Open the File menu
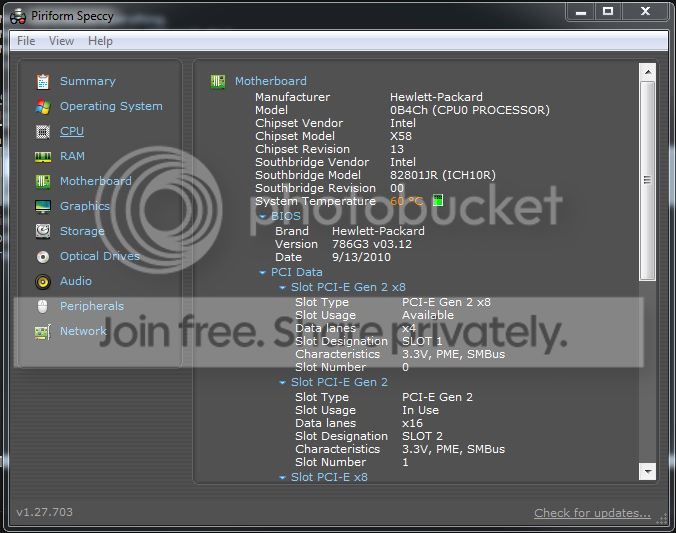This screenshot has height=533, width=676. [26, 41]
